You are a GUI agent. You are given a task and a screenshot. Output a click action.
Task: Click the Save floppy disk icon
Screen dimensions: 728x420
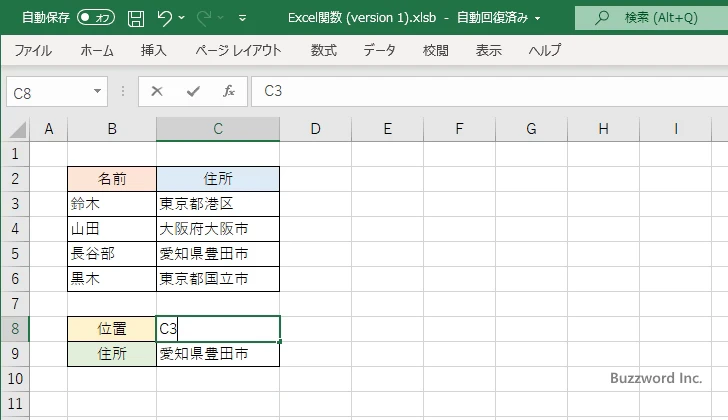click(136, 18)
